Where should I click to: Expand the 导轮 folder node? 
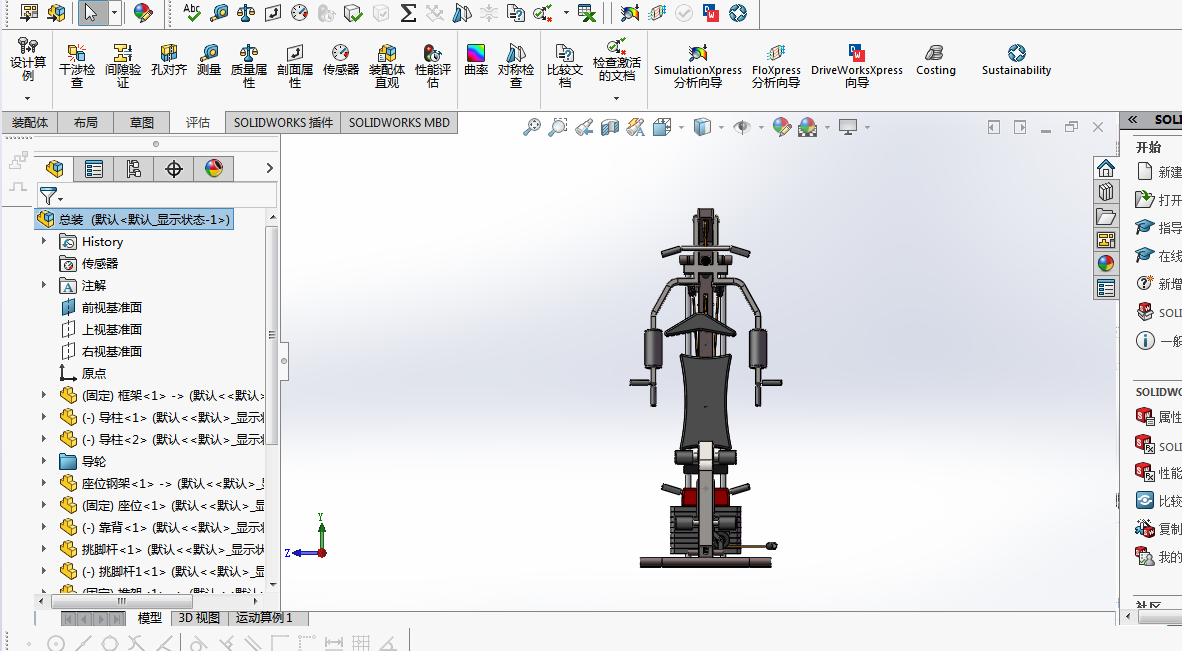click(x=44, y=460)
